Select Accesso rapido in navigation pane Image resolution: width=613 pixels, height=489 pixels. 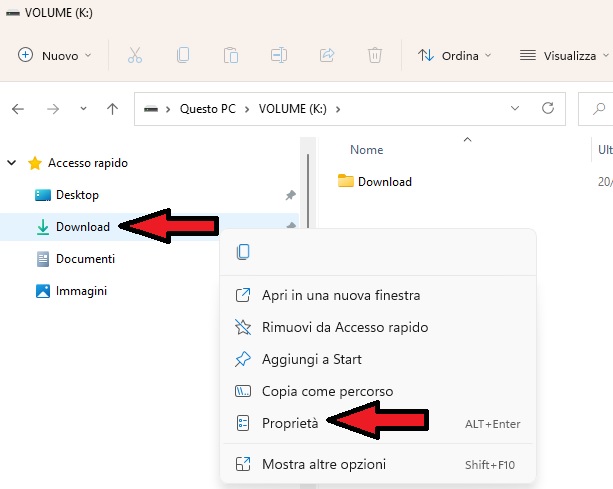tap(88, 163)
